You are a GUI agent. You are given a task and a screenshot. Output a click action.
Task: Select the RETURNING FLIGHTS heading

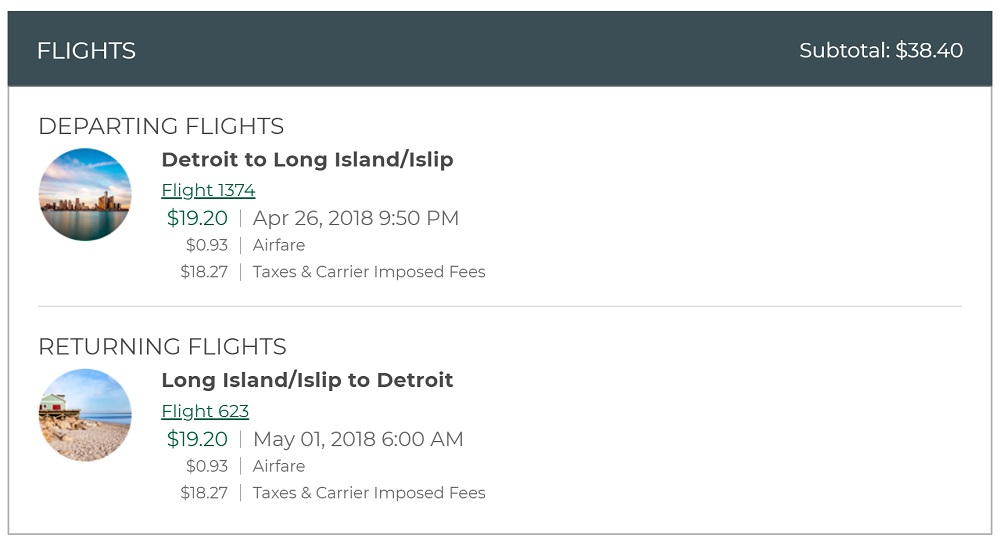point(162,347)
